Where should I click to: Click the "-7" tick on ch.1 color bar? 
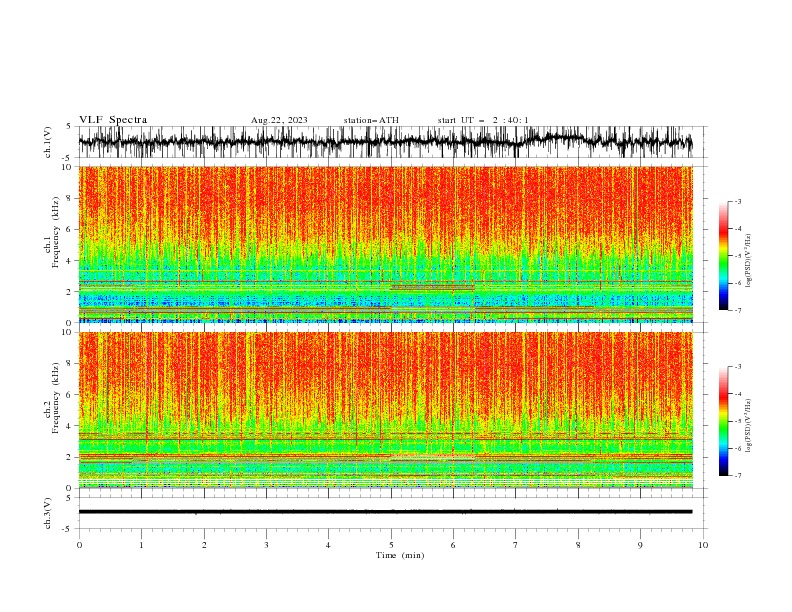click(737, 310)
